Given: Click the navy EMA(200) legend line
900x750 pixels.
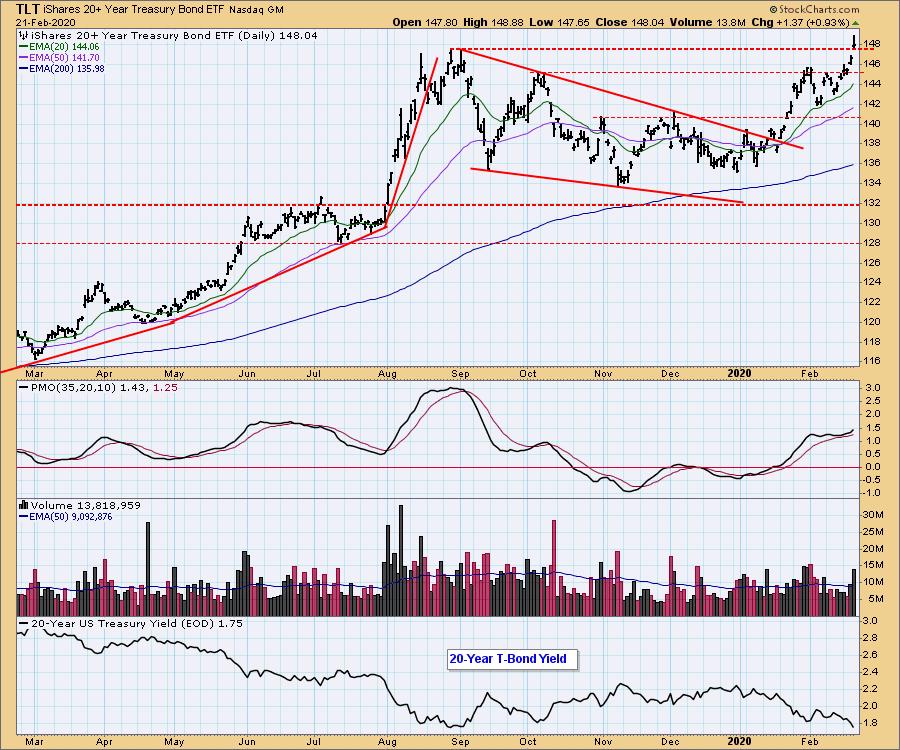Looking at the screenshot, I should click(24, 68).
